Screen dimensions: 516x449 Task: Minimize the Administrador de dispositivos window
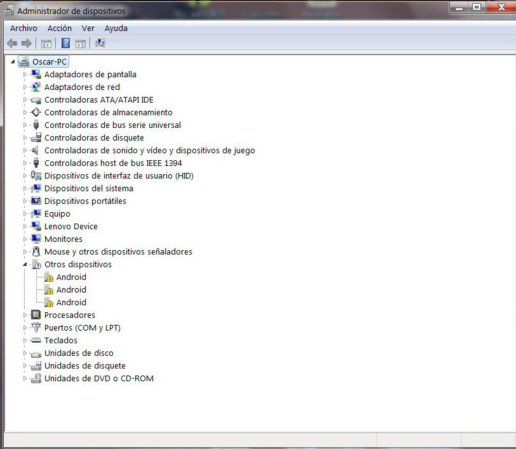click(459, 7)
